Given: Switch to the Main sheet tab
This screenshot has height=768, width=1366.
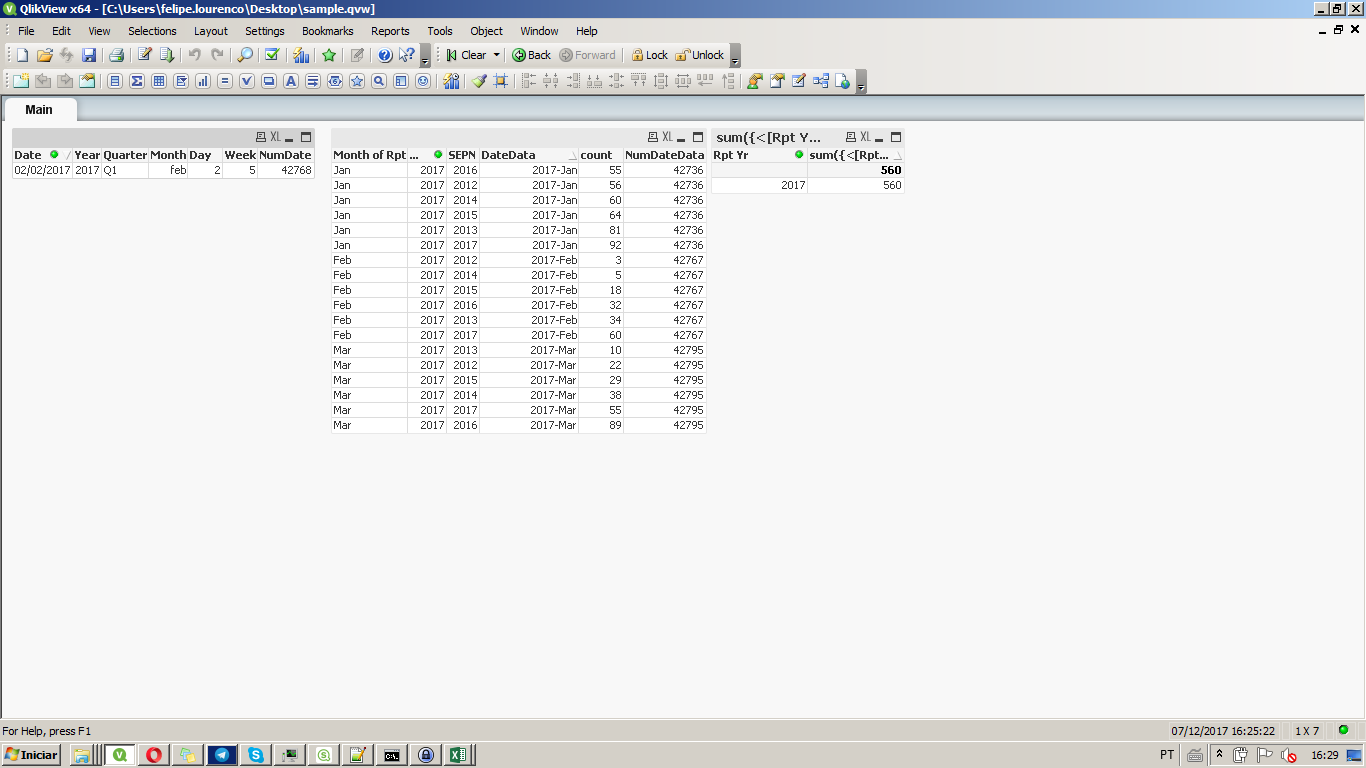Looking at the screenshot, I should 39,109.
